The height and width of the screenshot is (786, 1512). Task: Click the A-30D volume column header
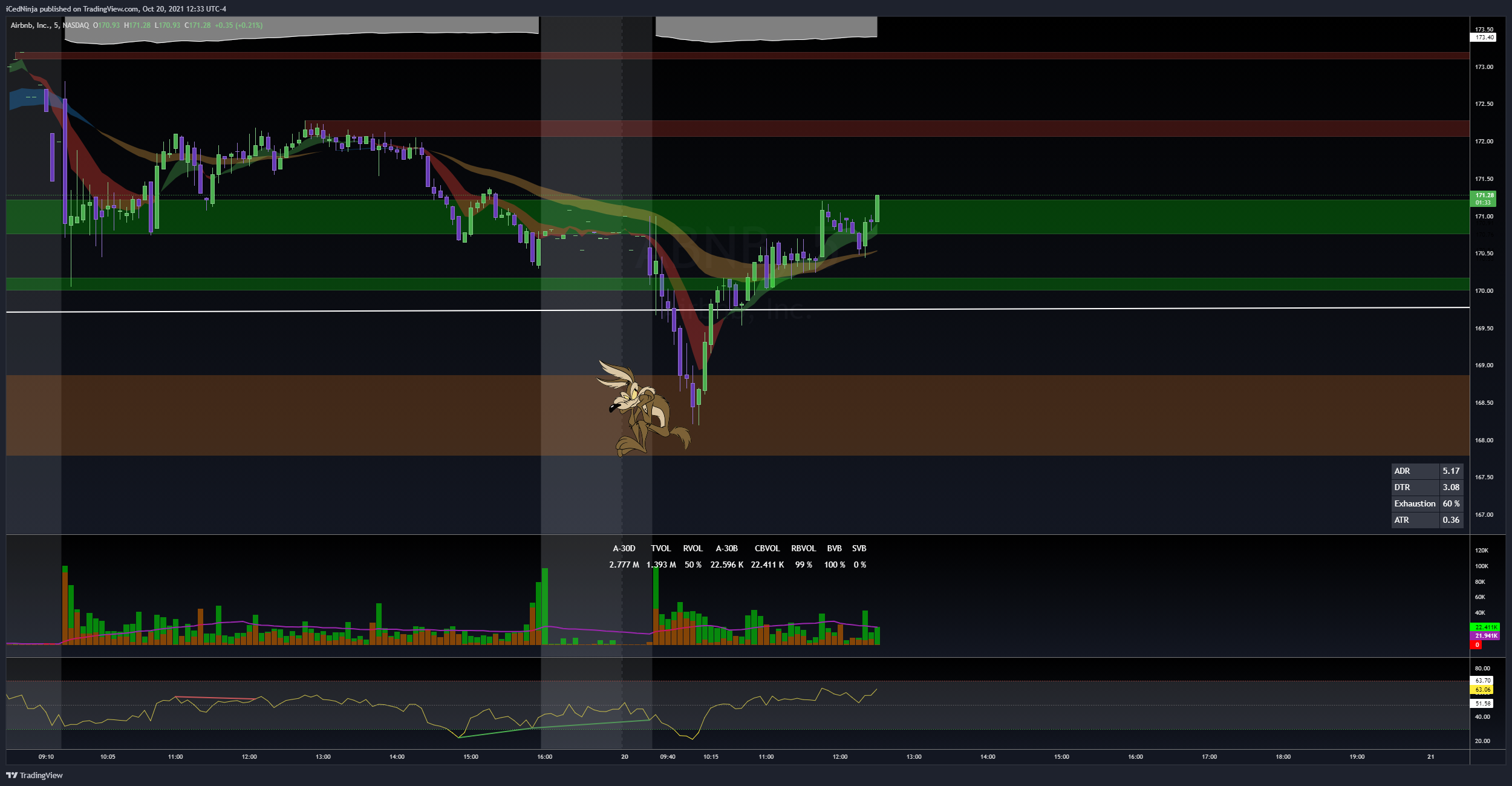[x=624, y=549]
